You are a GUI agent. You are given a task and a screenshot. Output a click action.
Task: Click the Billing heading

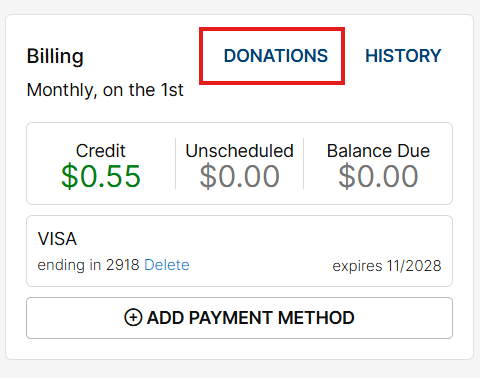click(55, 56)
